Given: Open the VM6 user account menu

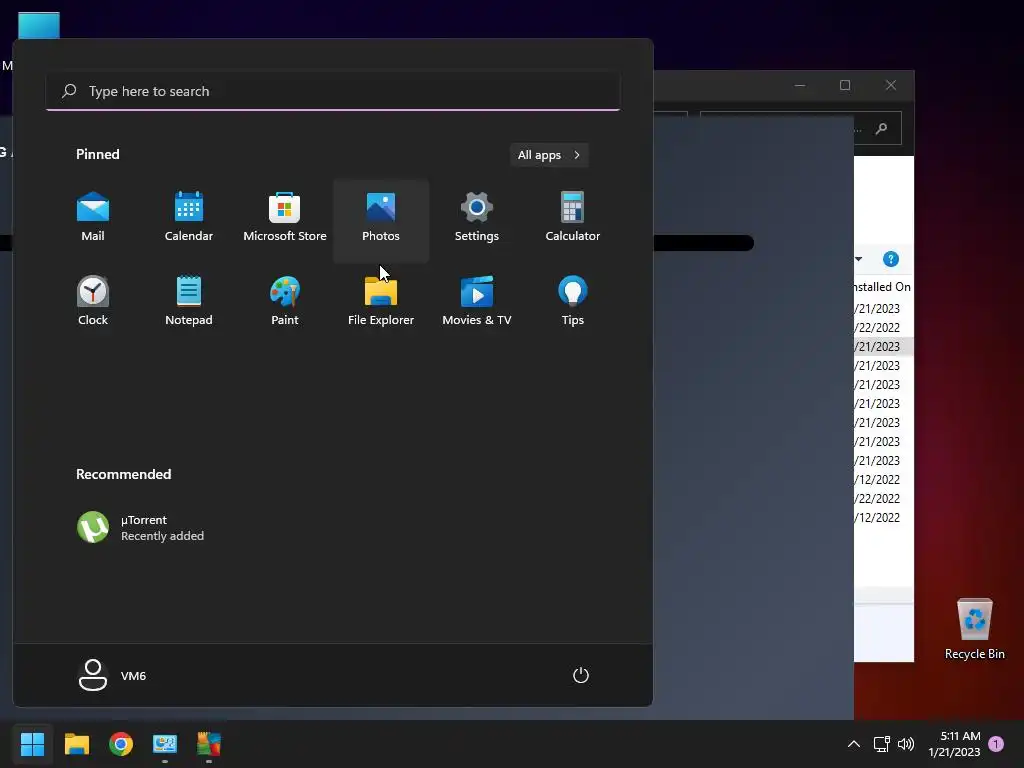Looking at the screenshot, I should (112, 675).
